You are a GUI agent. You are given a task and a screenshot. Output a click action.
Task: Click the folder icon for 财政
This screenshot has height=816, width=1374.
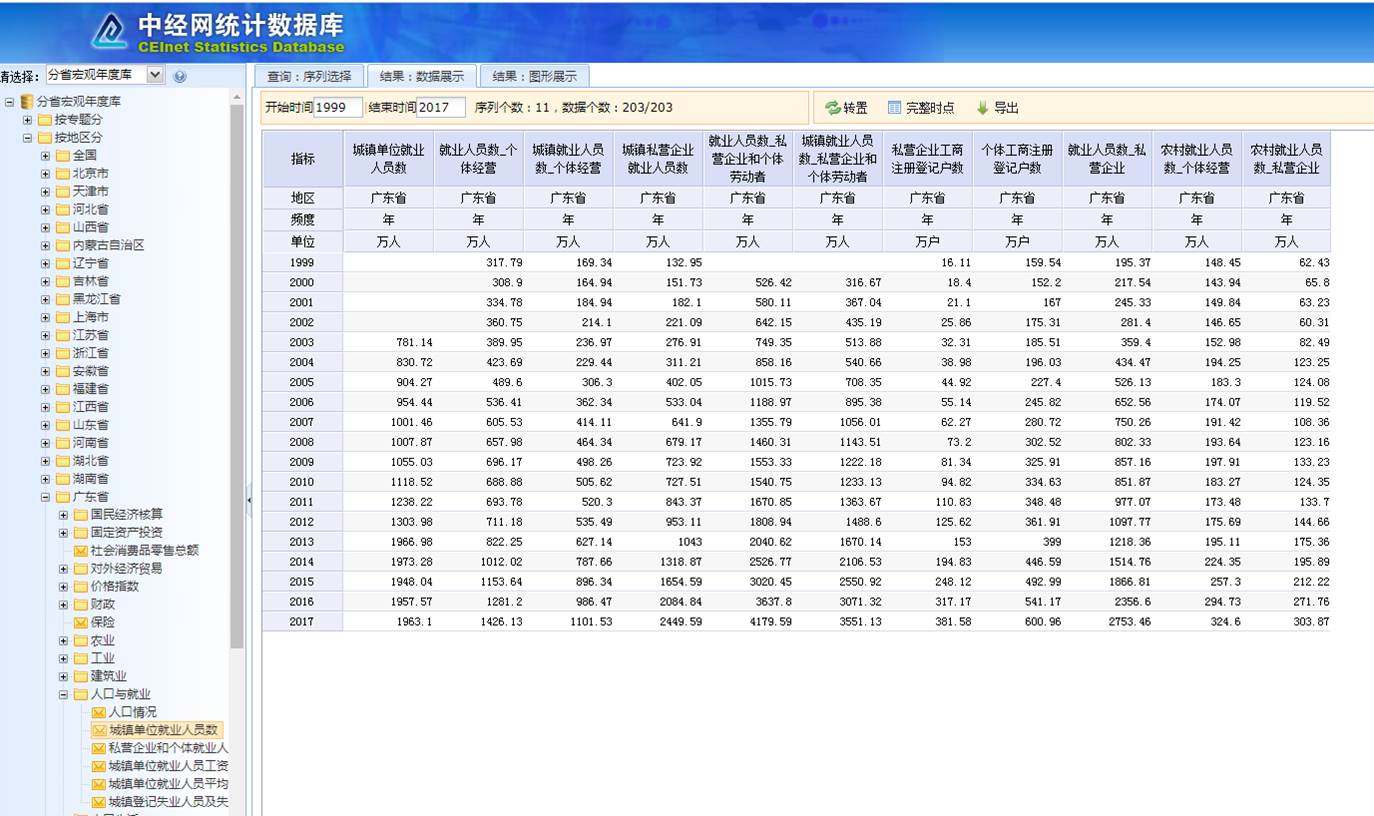80,604
